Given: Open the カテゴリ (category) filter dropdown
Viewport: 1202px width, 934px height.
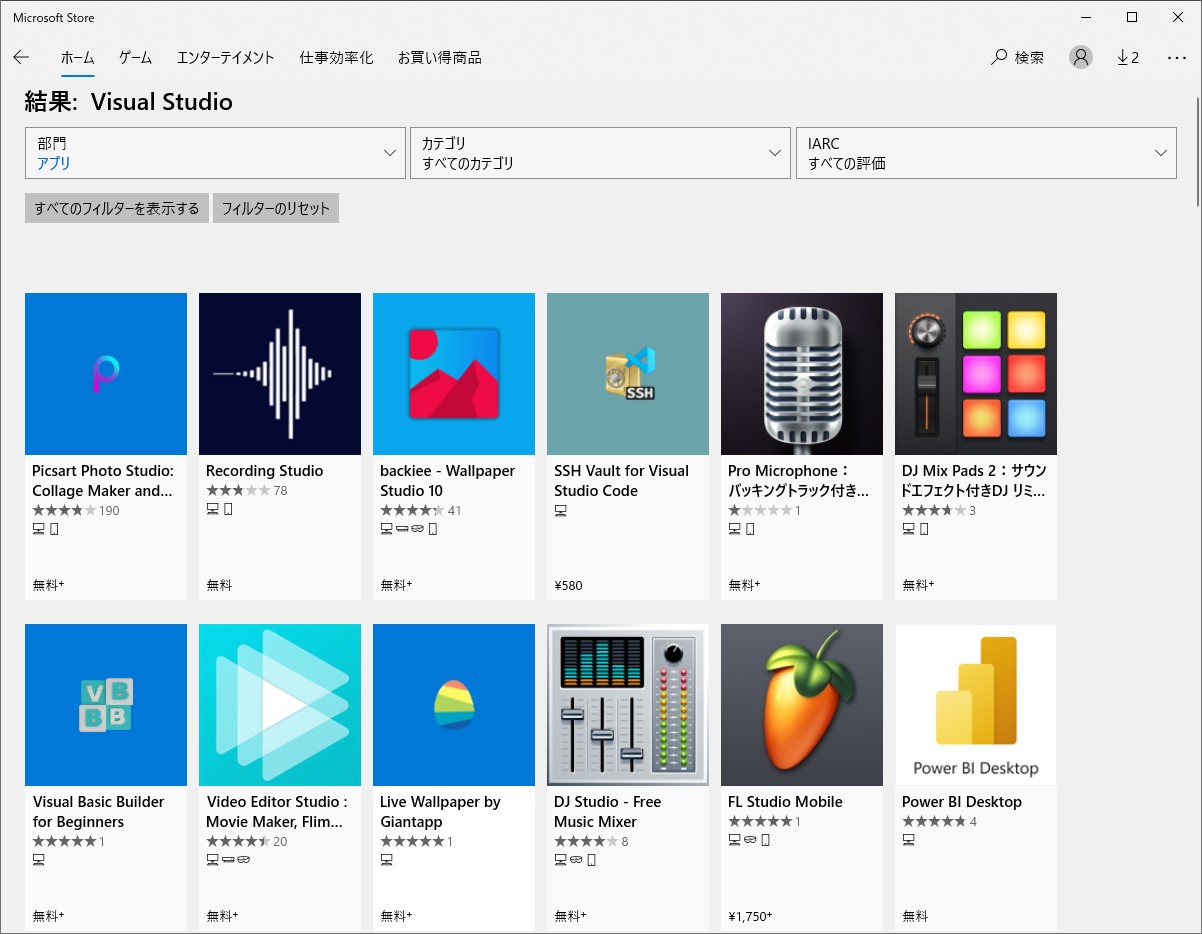Looking at the screenshot, I should 600,152.
